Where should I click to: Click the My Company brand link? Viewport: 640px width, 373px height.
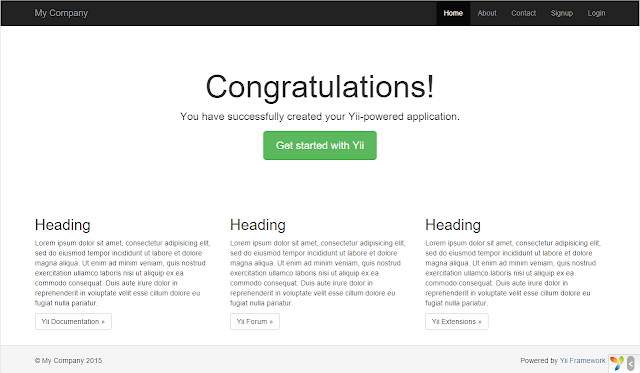[x=61, y=13]
